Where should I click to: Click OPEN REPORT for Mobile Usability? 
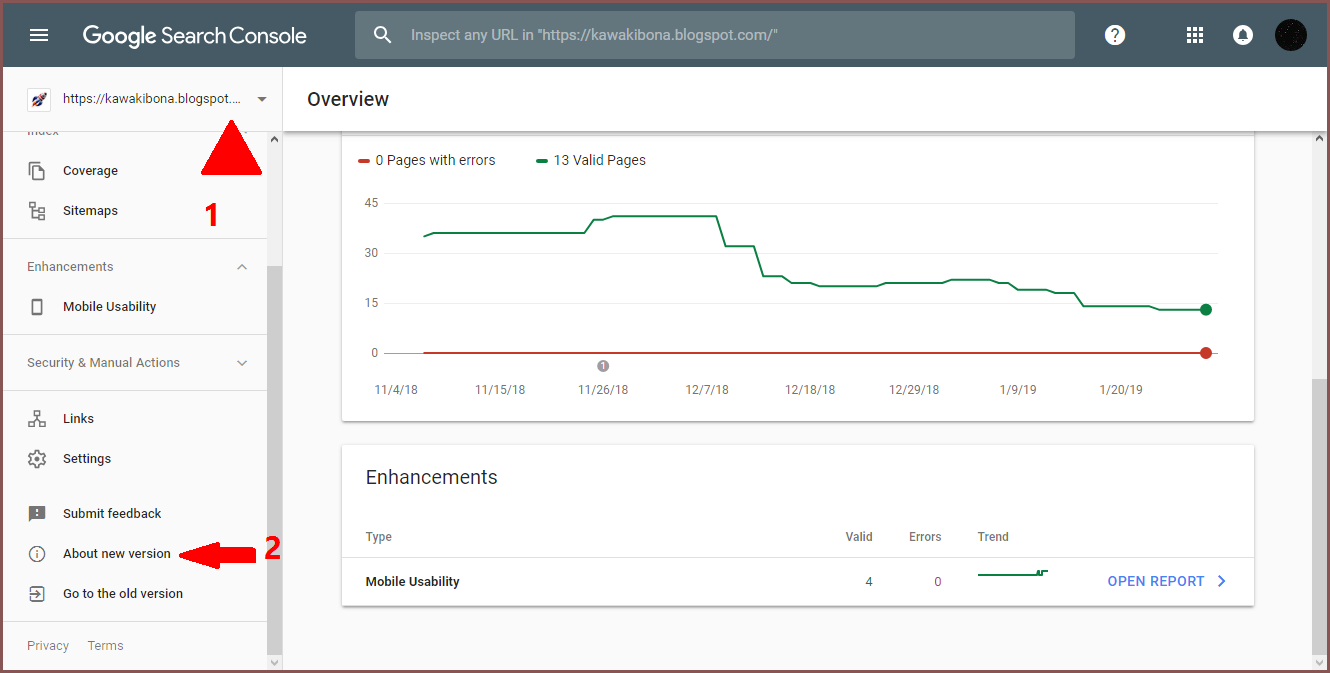tap(1165, 581)
